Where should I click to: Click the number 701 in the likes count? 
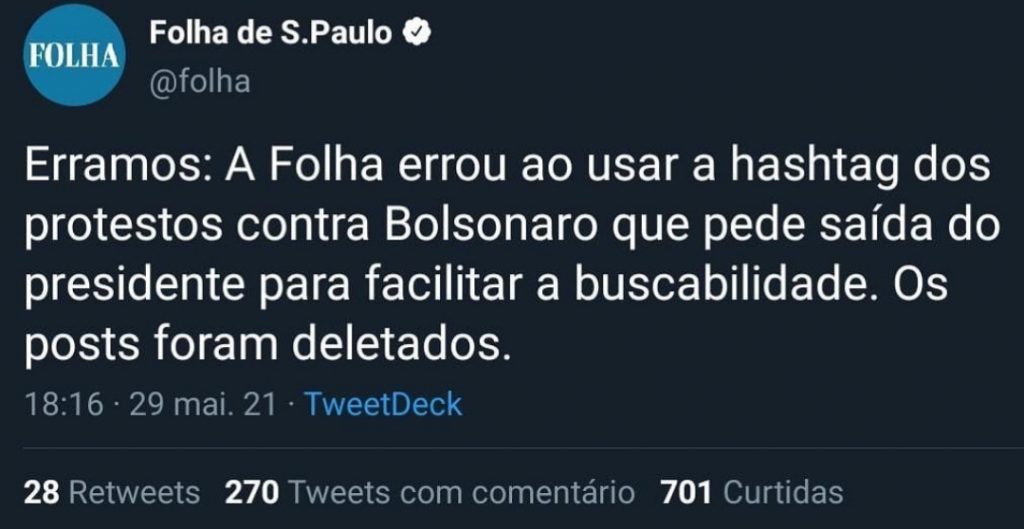(686, 492)
